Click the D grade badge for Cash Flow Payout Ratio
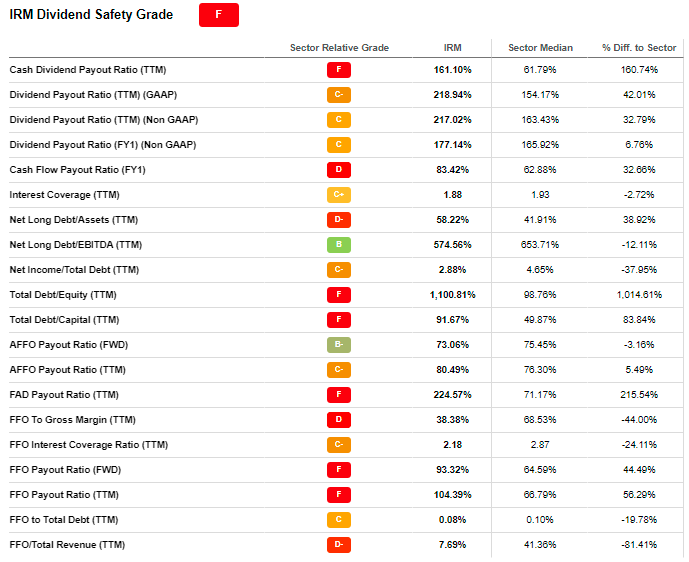This screenshot has width=689, height=562. pos(338,170)
